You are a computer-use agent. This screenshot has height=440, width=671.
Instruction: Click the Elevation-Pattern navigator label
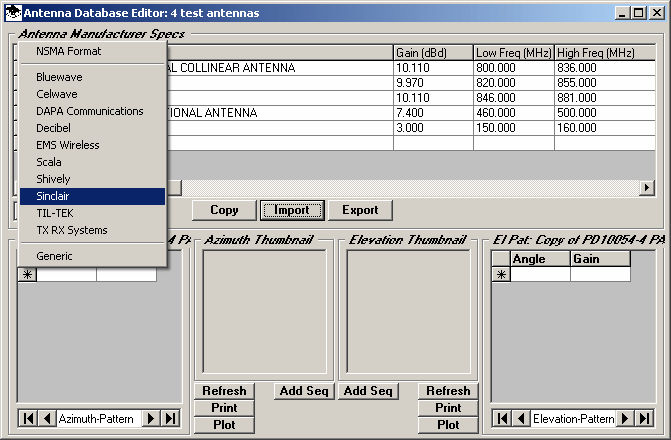(x=573, y=419)
